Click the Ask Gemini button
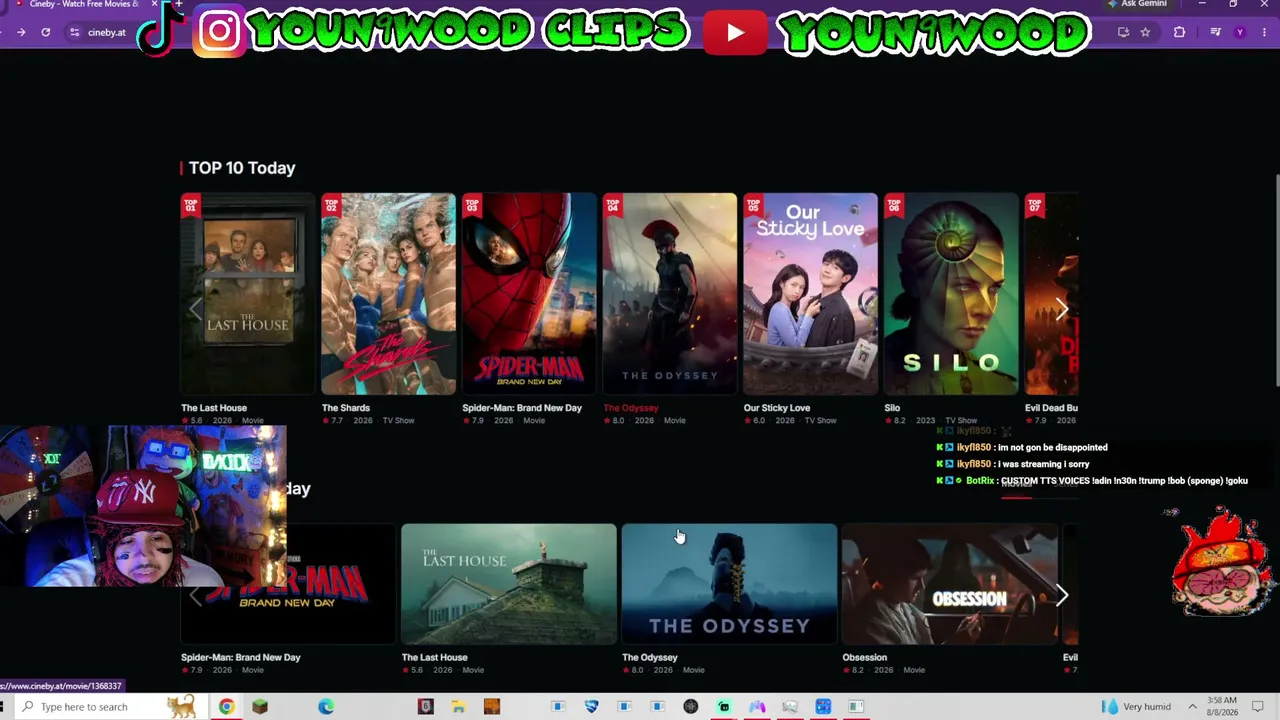The image size is (1280, 720). pos(1137,5)
